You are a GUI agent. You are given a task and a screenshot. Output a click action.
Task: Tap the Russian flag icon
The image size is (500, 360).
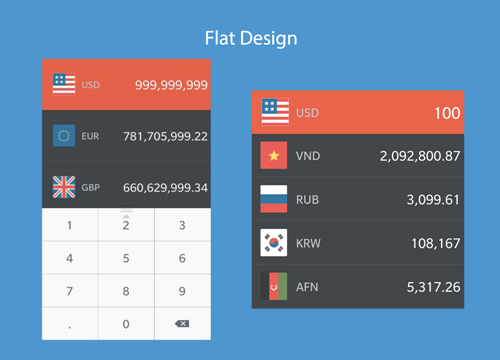click(274, 199)
